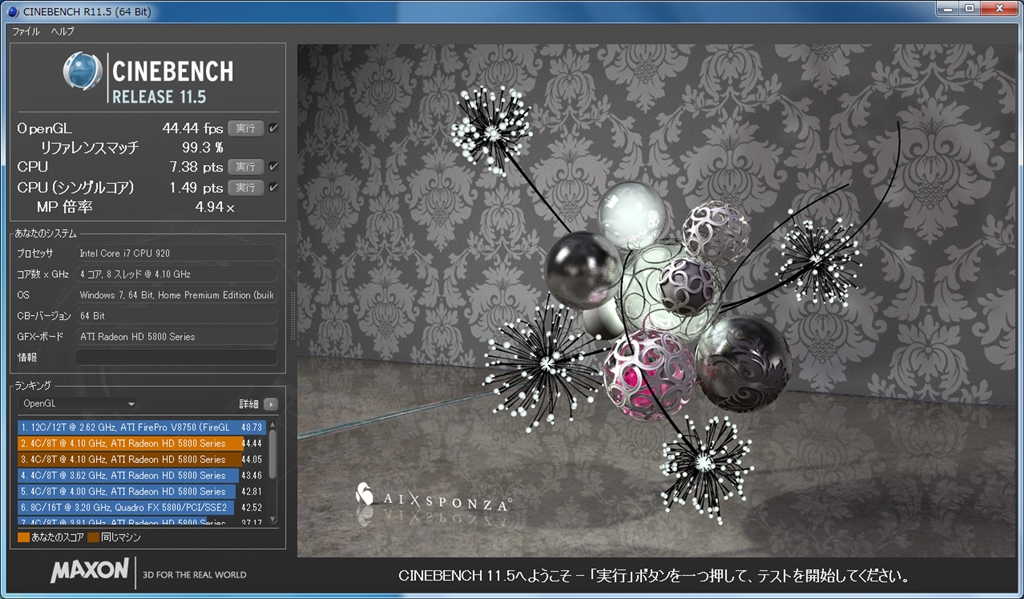Viewport: 1024px width, 599px height.
Task: Click the ranking list scroll up arrow
Action: (x=272, y=425)
